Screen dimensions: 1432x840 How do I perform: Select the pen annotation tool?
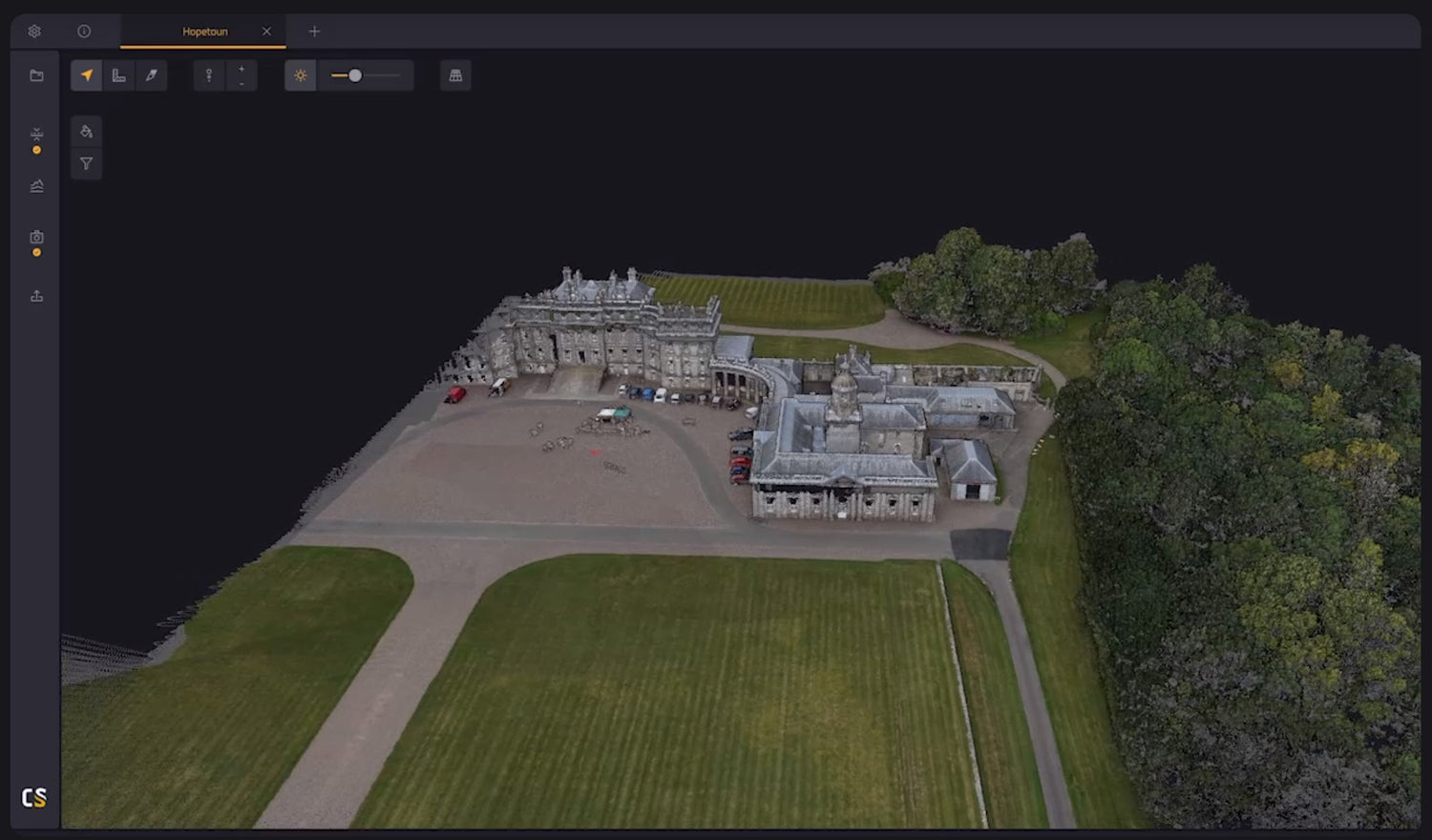point(151,75)
